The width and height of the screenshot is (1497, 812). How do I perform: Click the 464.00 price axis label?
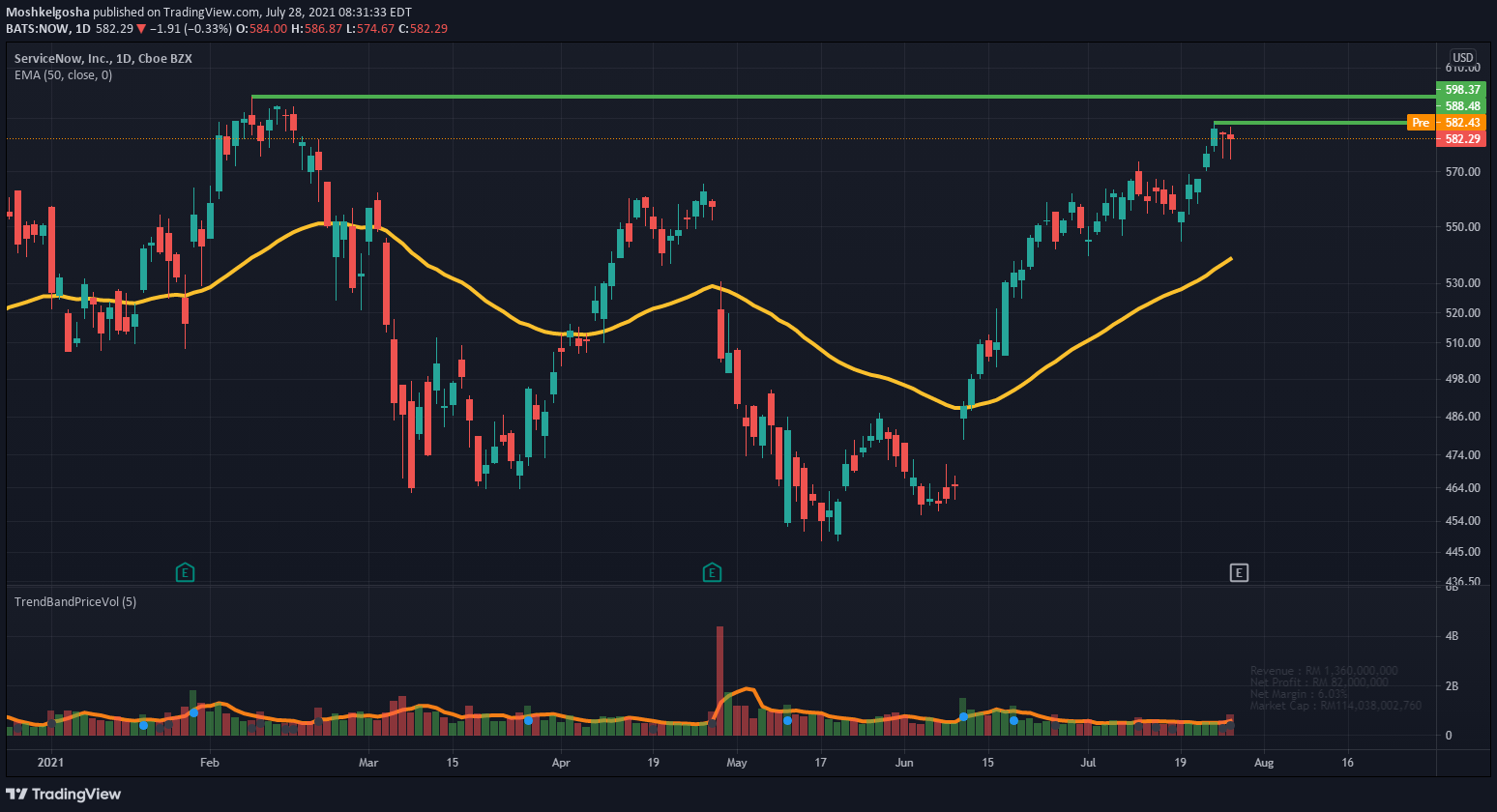click(x=1462, y=488)
